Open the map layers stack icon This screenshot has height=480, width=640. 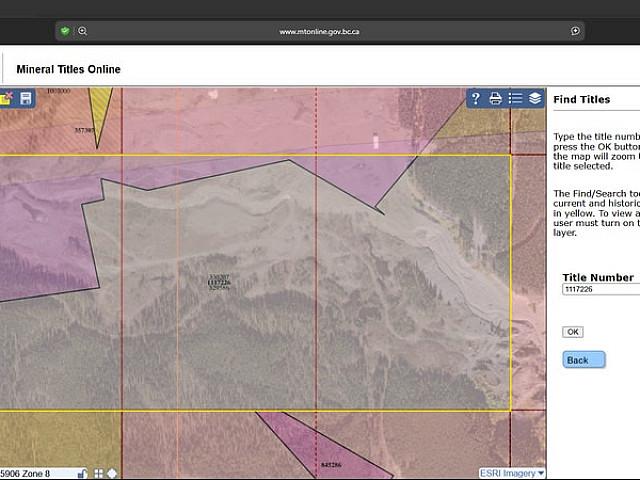coord(535,98)
